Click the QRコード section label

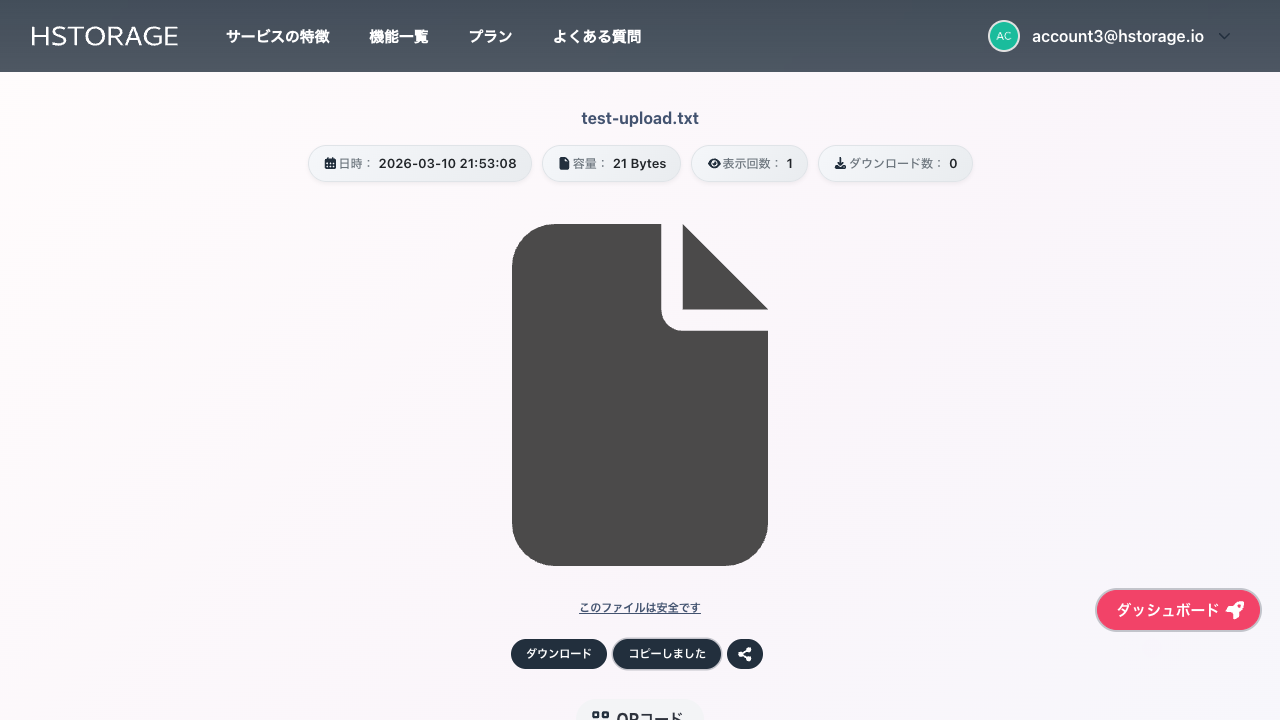click(650, 716)
